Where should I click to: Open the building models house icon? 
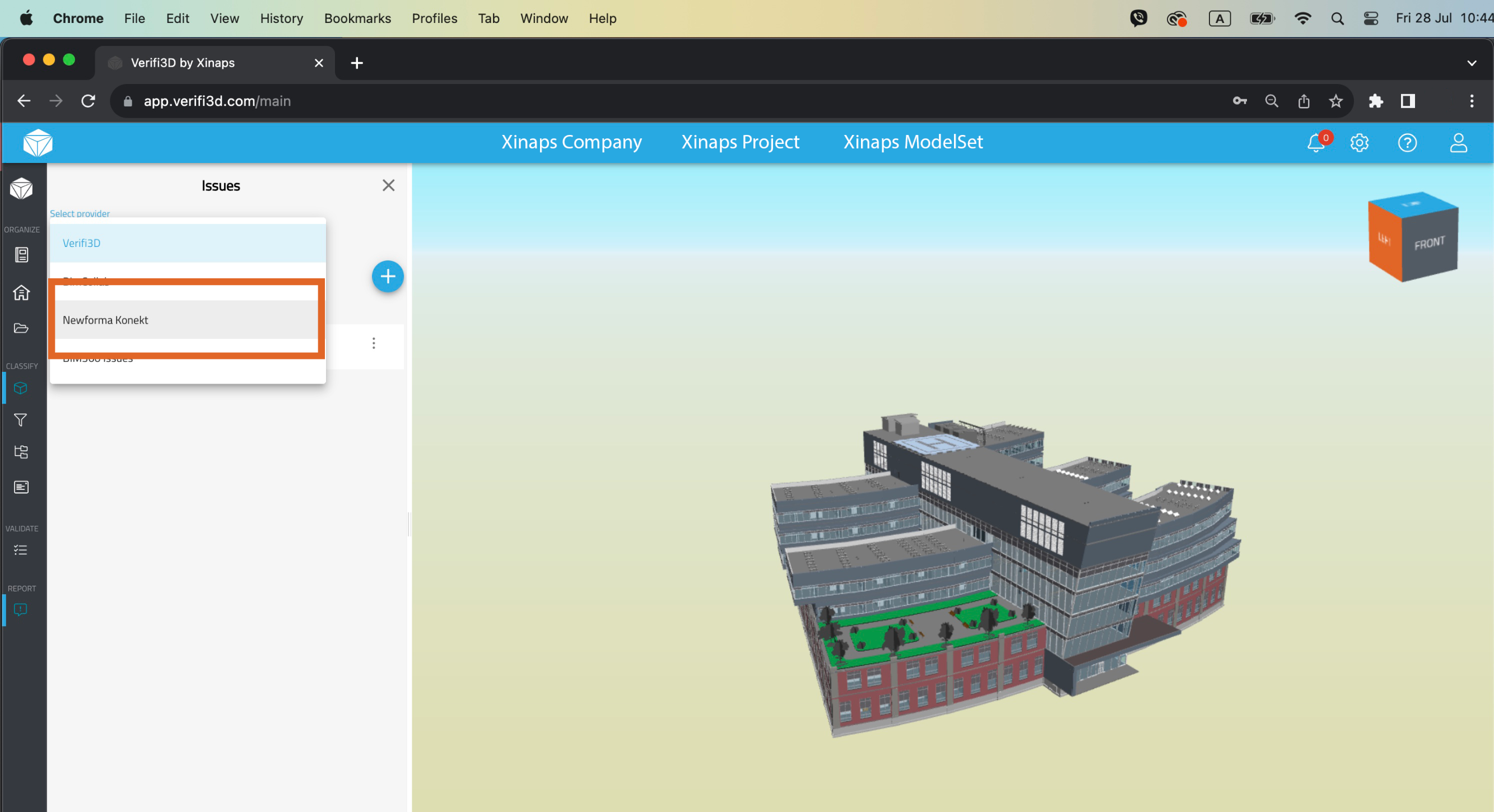pos(21,292)
